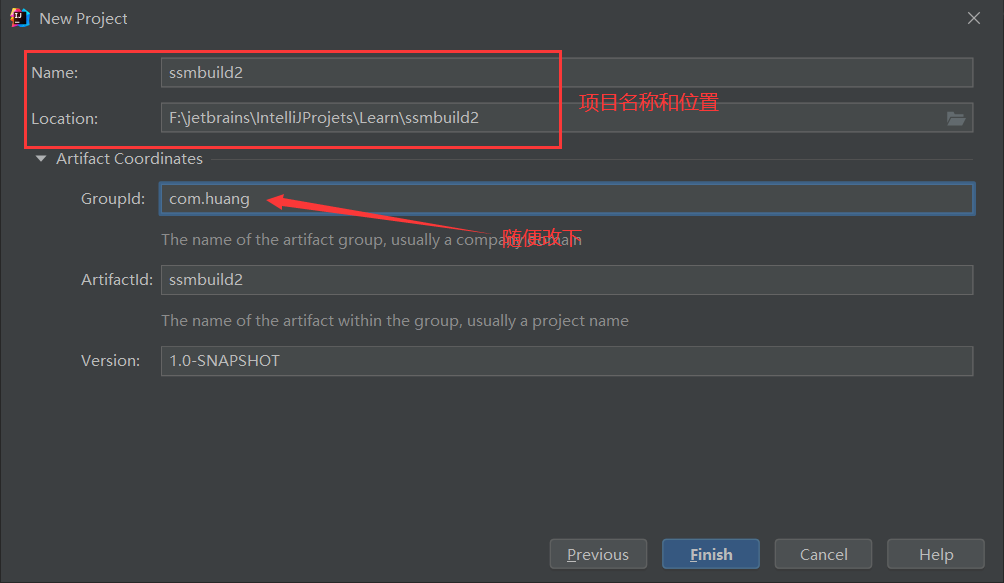Click the folder browse icon in Location field
The width and height of the screenshot is (1004, 583).
coord(955,118)
